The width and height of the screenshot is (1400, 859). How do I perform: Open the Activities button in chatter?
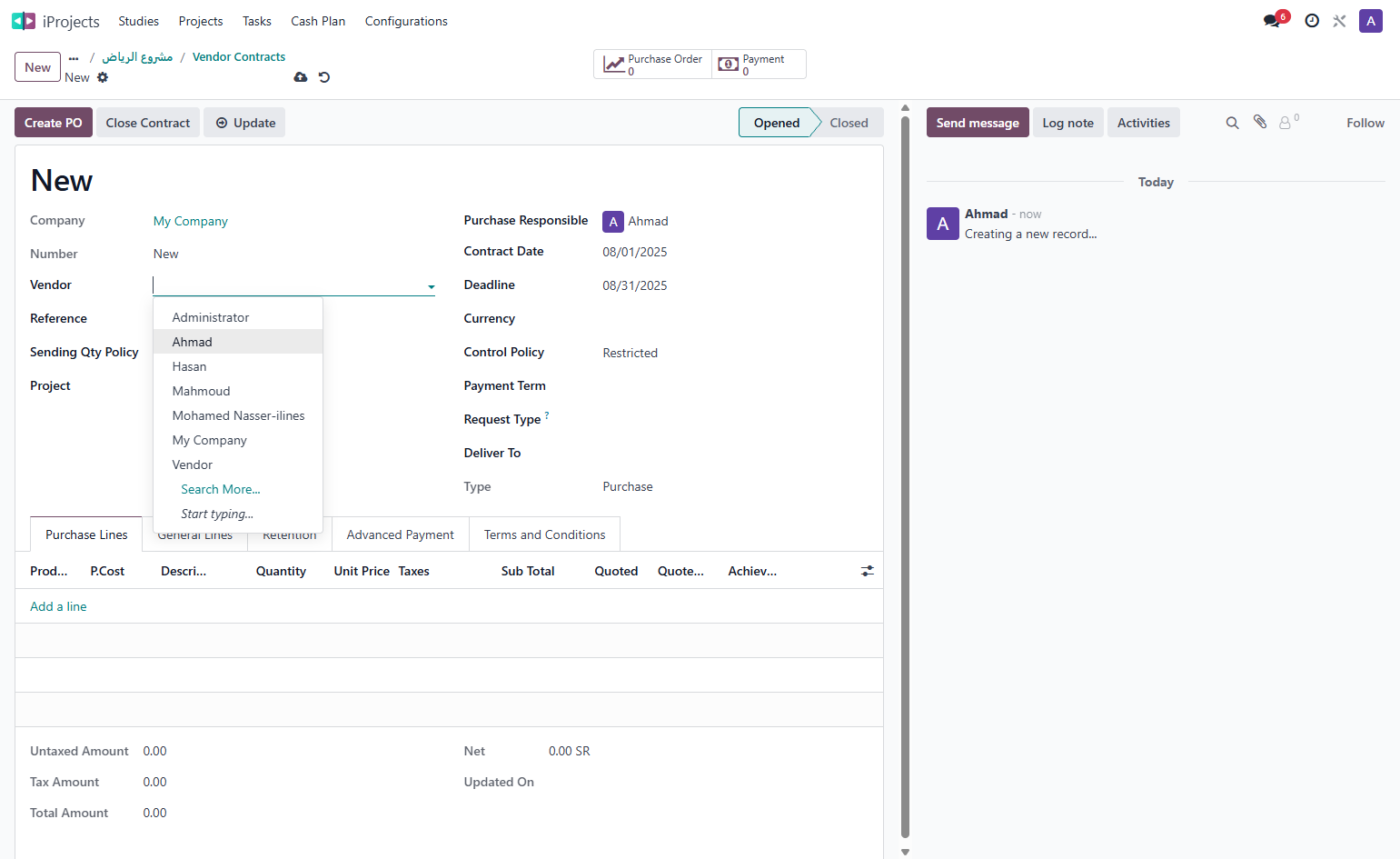pyautogui.click(x=1144, y=123)
